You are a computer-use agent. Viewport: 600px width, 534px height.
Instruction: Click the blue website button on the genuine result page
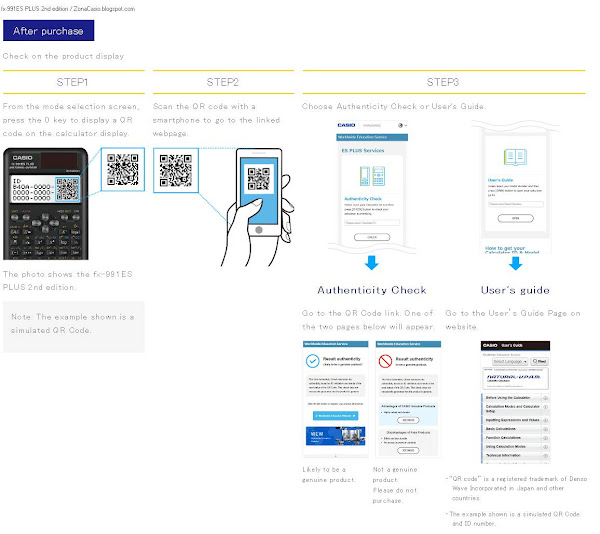pos(336,415)
